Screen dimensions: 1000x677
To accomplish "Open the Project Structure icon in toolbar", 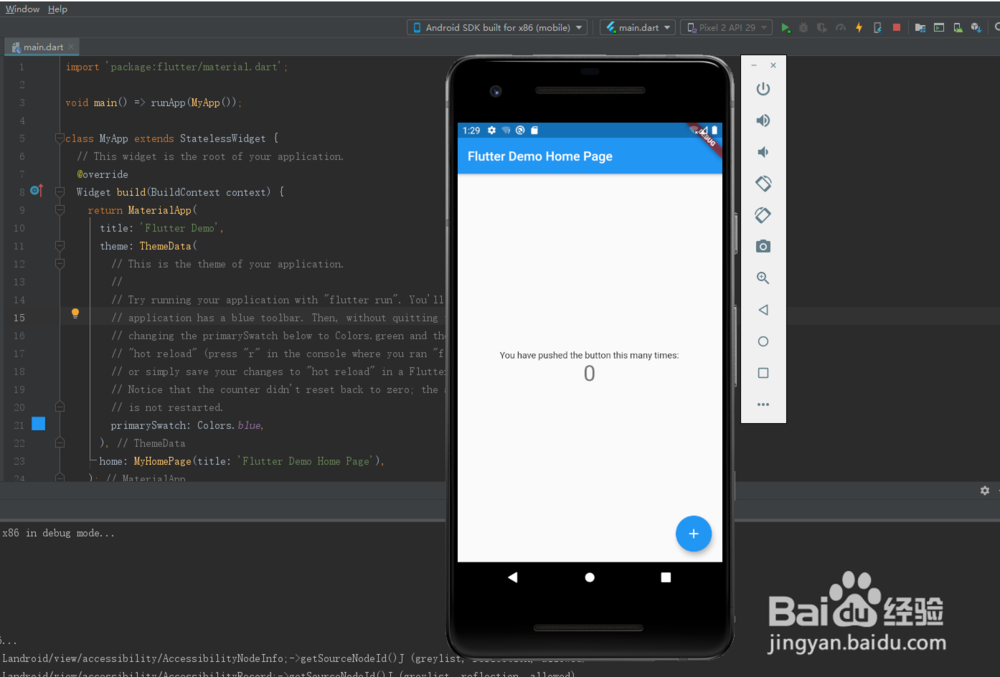I will coord(920,27).
